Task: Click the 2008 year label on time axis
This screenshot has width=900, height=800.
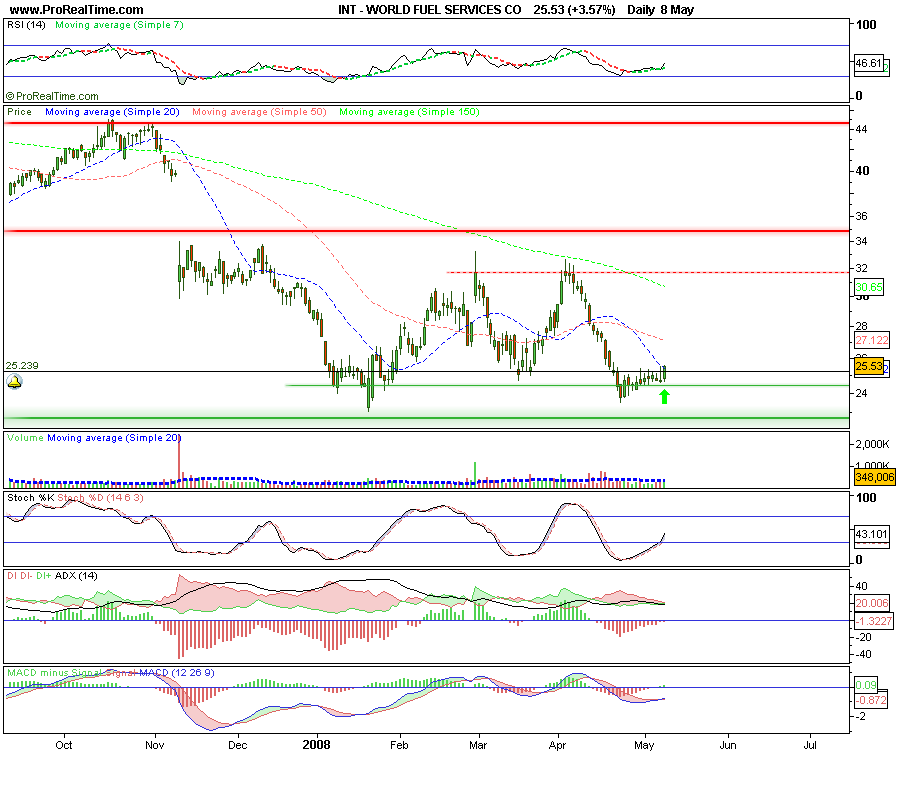Action: pyautogui.click(x=316, y=745)
